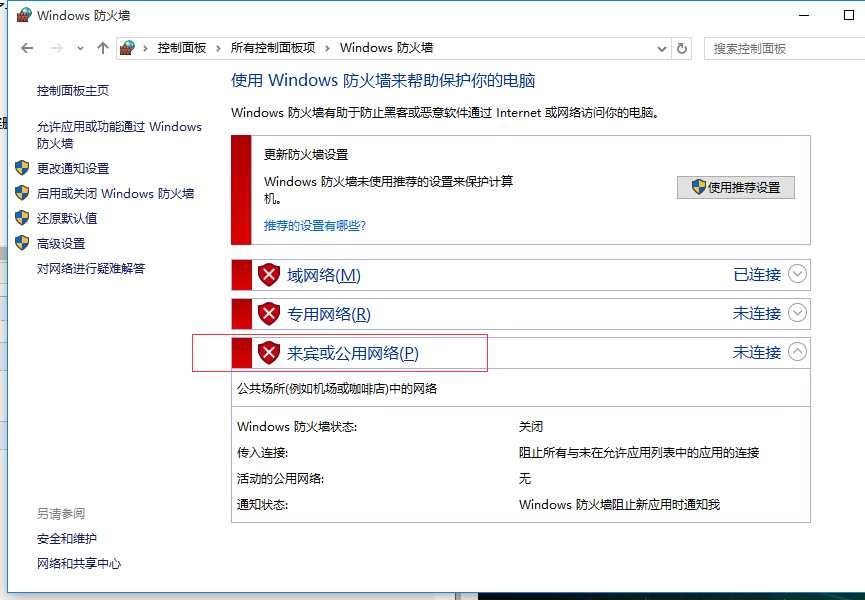The image size is (865, 600).
Task: Click the Windows 防火墙 title bar icon
Action: click(24, 15)
